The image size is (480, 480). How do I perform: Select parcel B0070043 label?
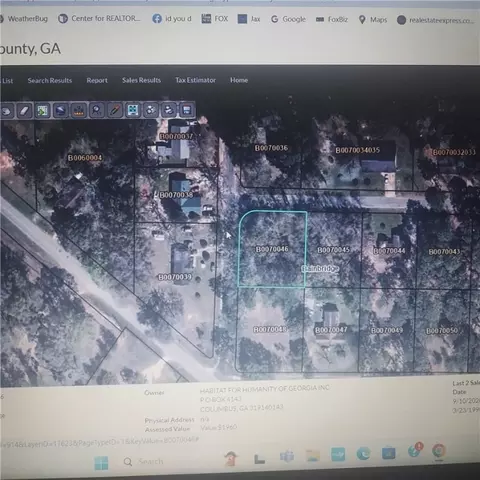coord(444,251)
